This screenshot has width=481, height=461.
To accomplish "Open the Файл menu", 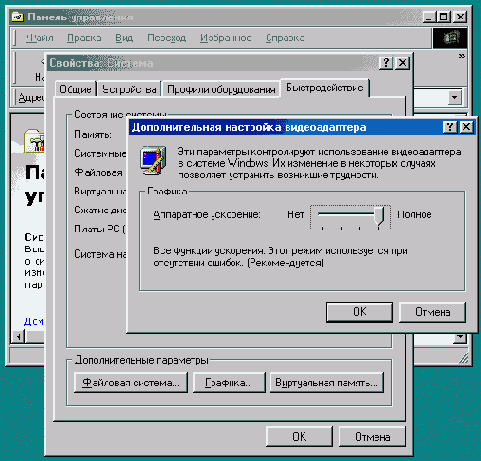I will [x=40, y=38].
